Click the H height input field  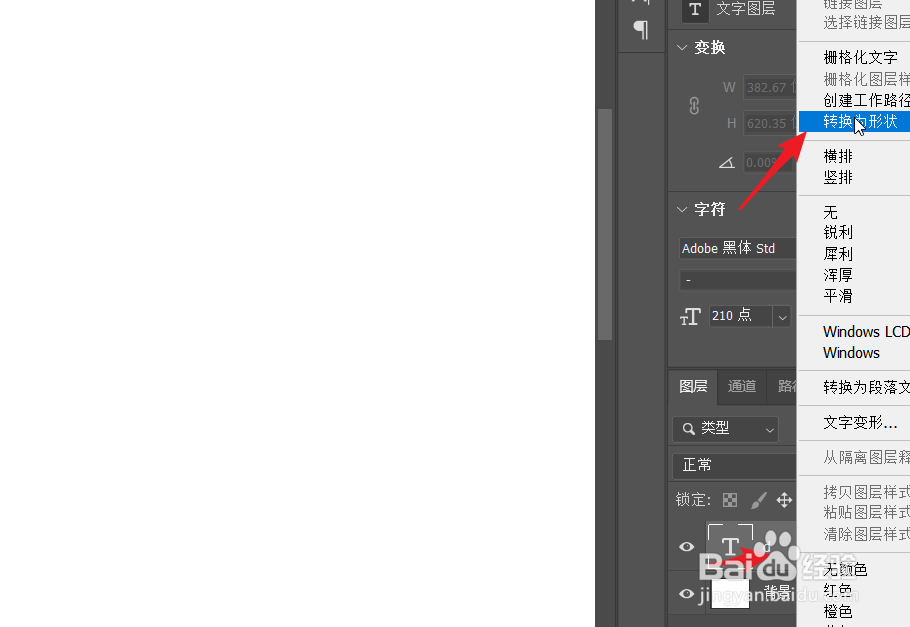(x=770, y=124)
